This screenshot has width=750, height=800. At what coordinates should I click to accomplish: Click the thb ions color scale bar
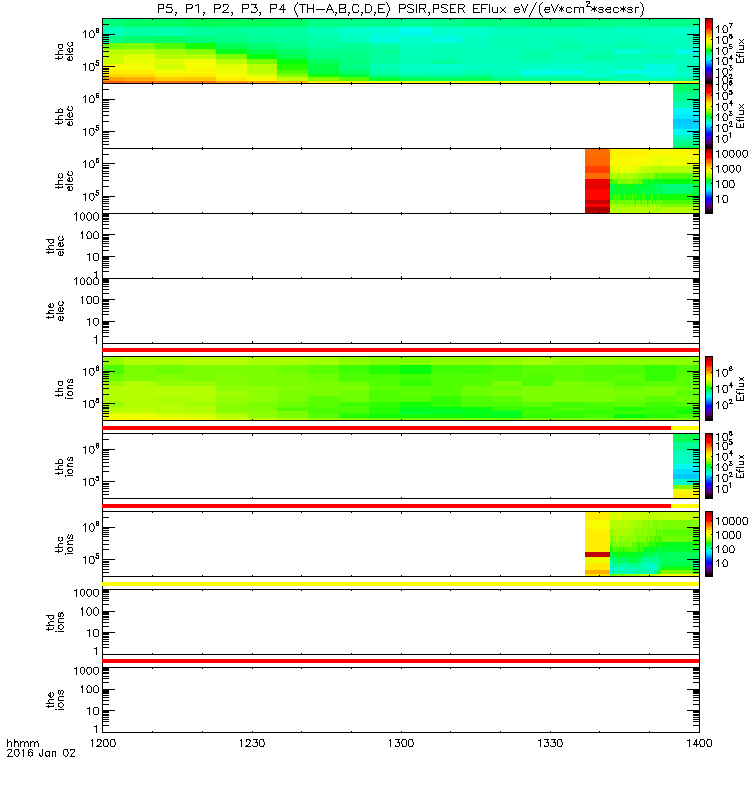tap(709, 466)
